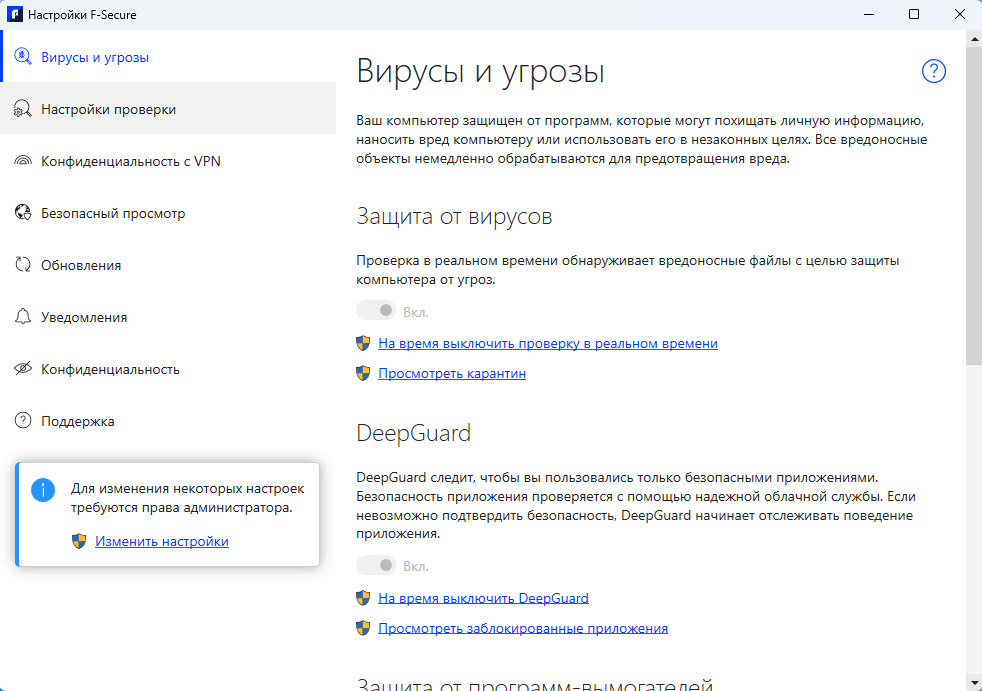This screenshot has width=982, height=691.
Task: Click the F-Secure logo in the title bar
Action: [14, 14]
